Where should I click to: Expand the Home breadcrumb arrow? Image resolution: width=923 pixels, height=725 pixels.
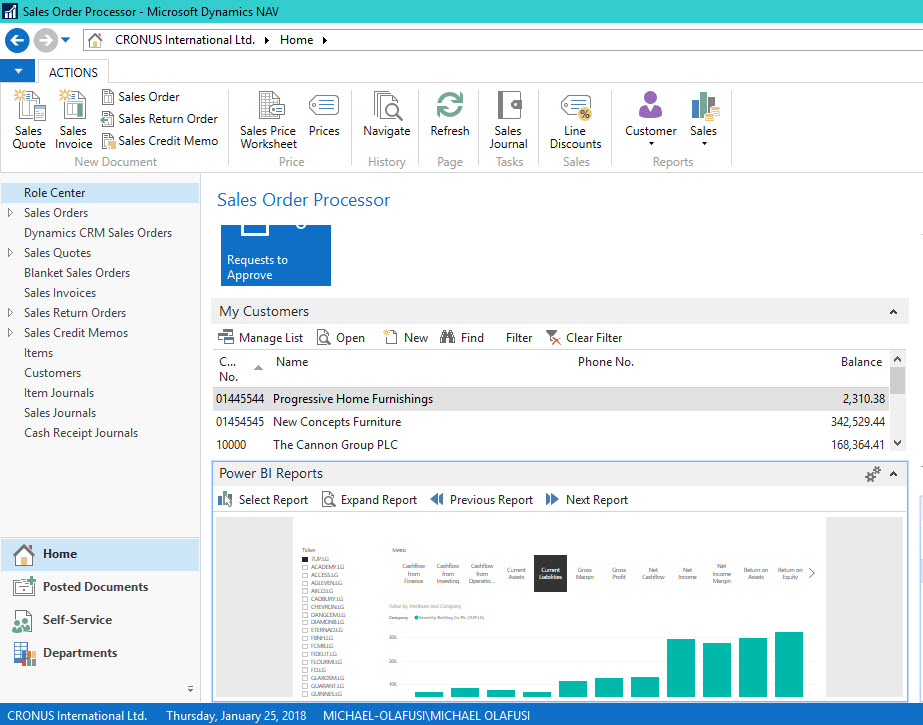coord(324,40)
